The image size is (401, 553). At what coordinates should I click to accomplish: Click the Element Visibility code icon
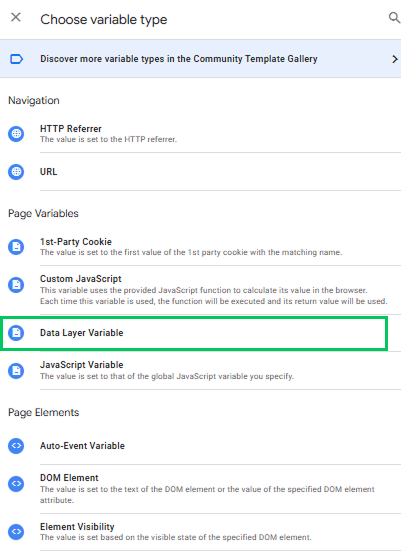16,531
